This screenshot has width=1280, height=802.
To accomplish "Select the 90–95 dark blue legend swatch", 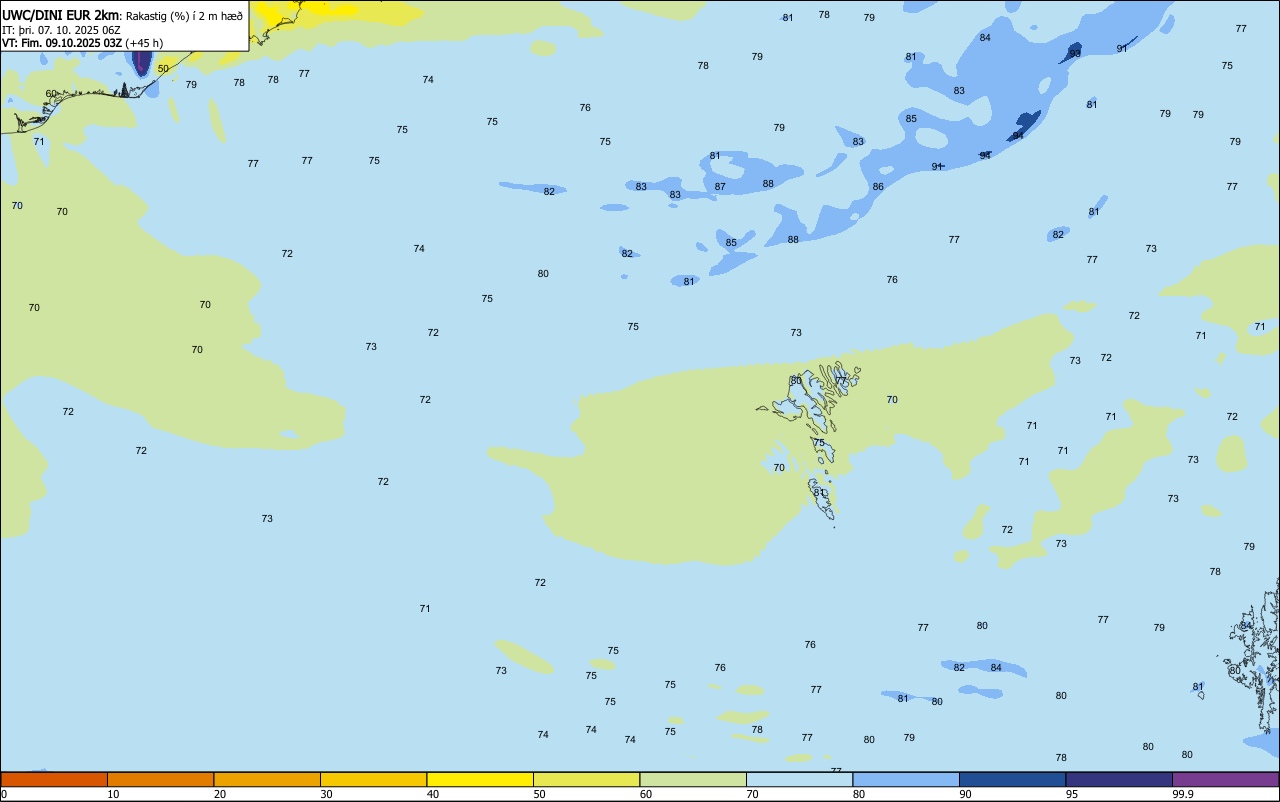I will pyautogui.click(x=1012, y=779).
